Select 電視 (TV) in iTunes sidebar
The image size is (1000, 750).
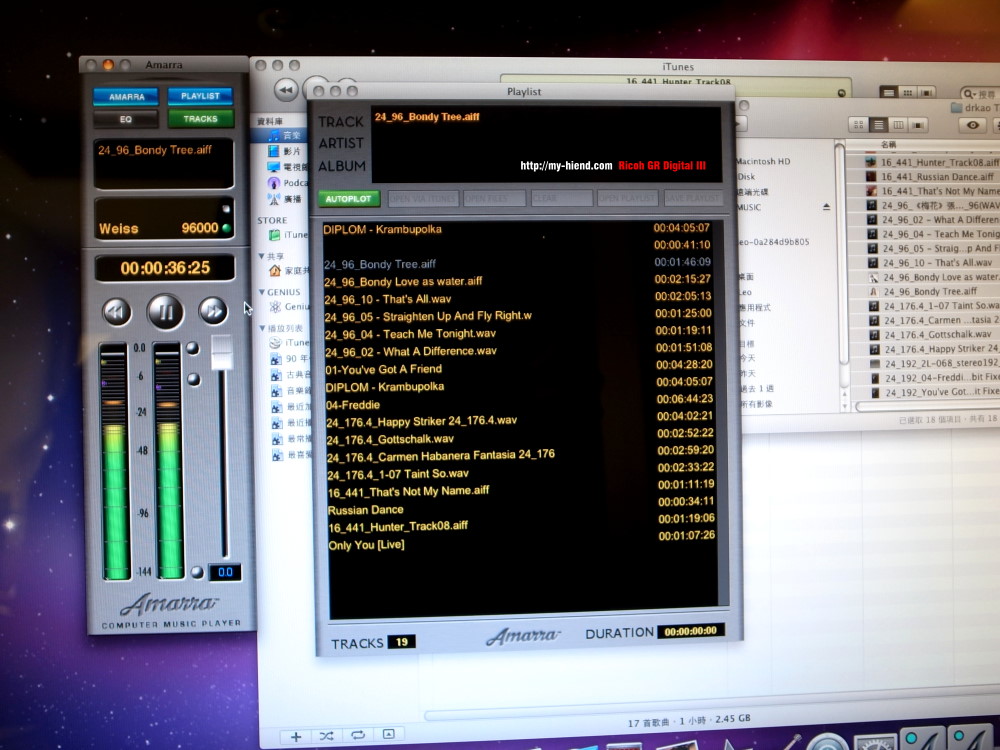(286, 167)
